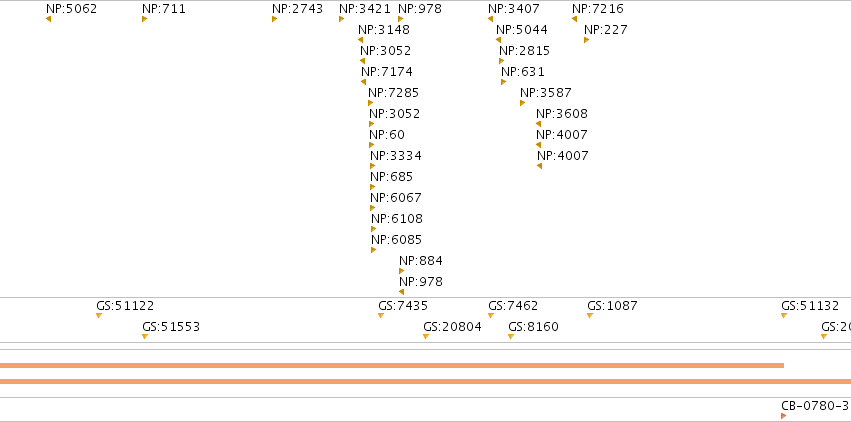This screenshot has height=422, width=851.
Task: Click the NP:7174 feature marker
Action: point(363,82)
